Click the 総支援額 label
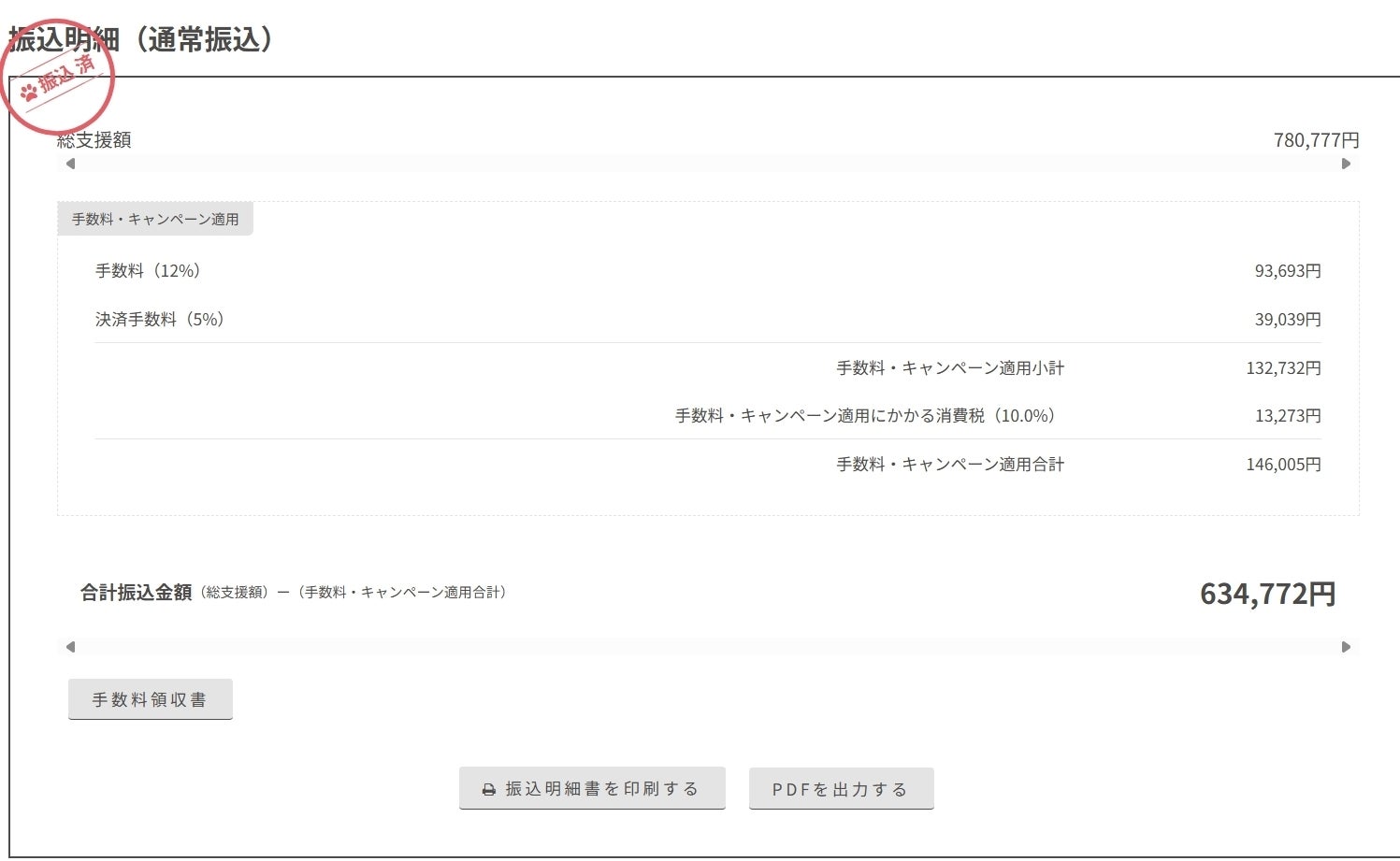This screenshot has width=1400, height=861. point(94,140)
